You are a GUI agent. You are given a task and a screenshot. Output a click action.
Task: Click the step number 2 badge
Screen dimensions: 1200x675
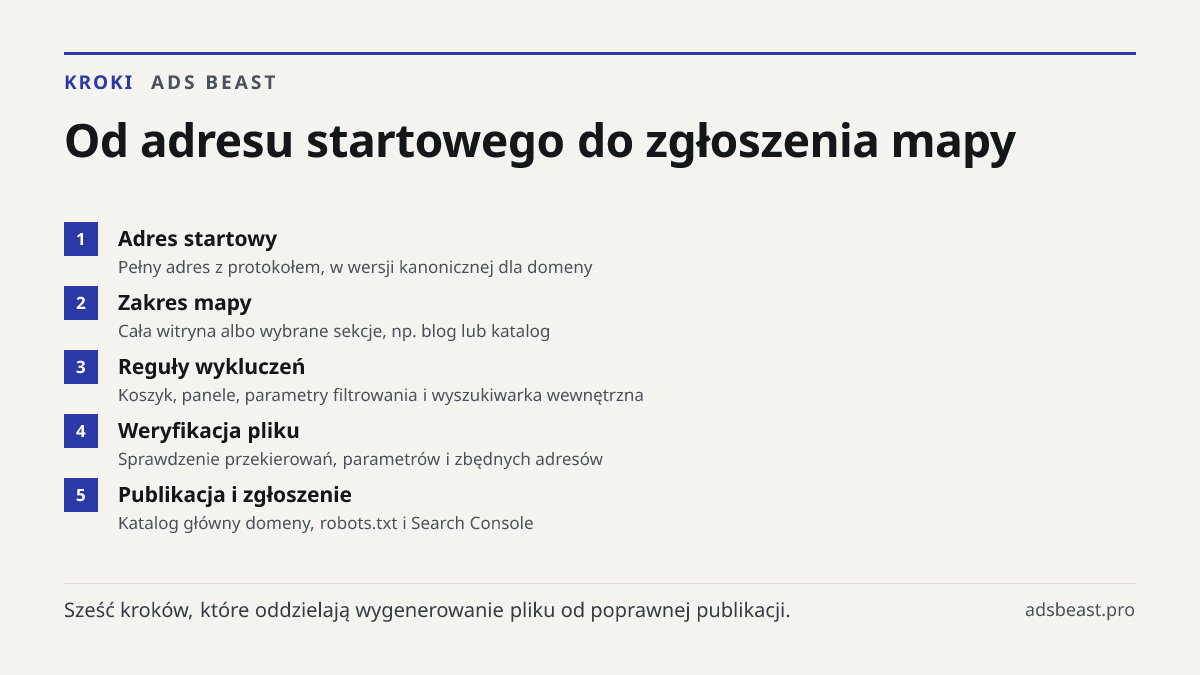point(81,303)
